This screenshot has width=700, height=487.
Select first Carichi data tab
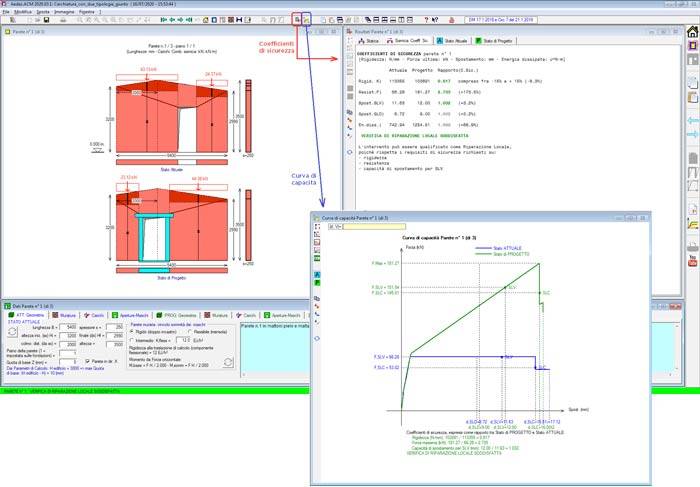tap(94, 315)
